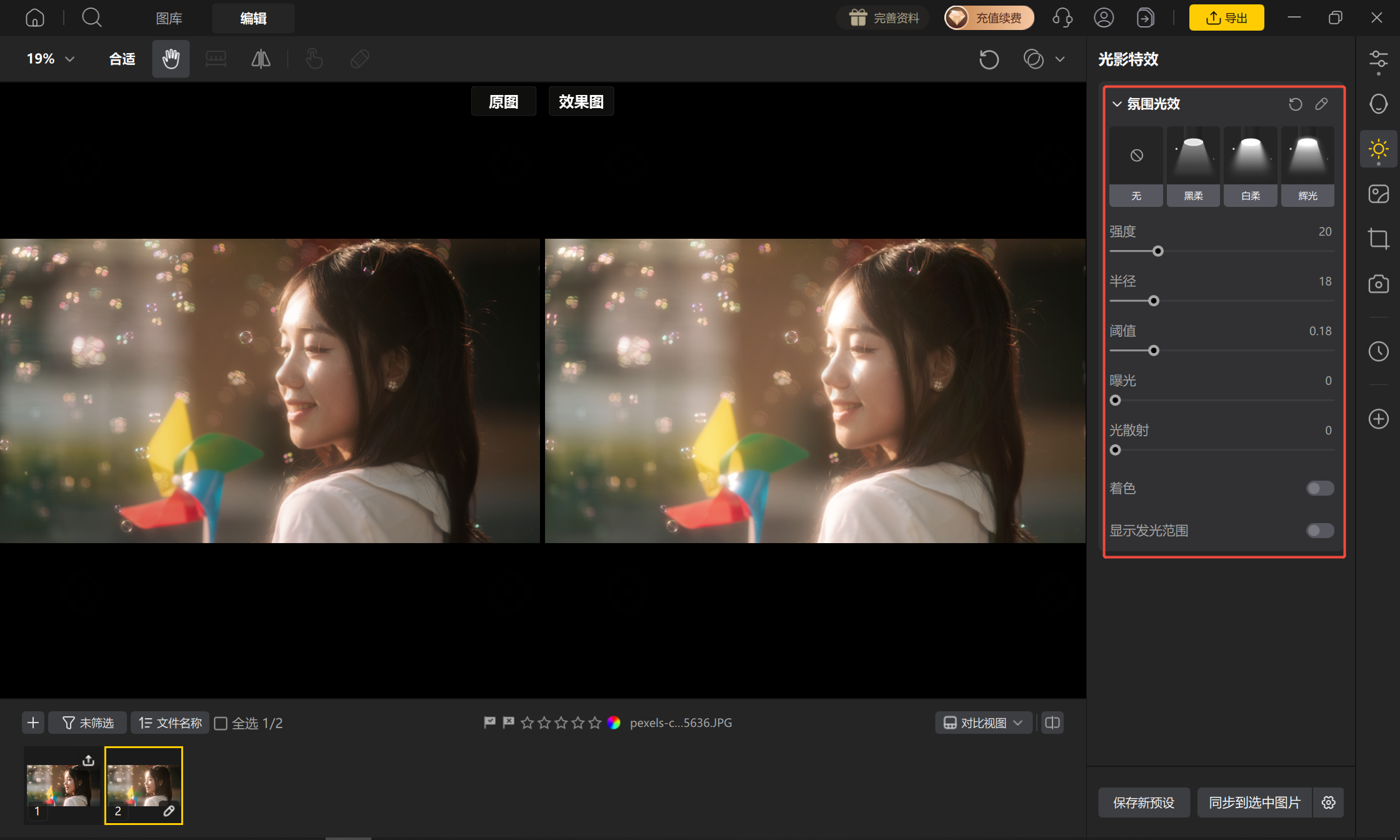Click the 强度 slider handle

(x=1158, y=251)
